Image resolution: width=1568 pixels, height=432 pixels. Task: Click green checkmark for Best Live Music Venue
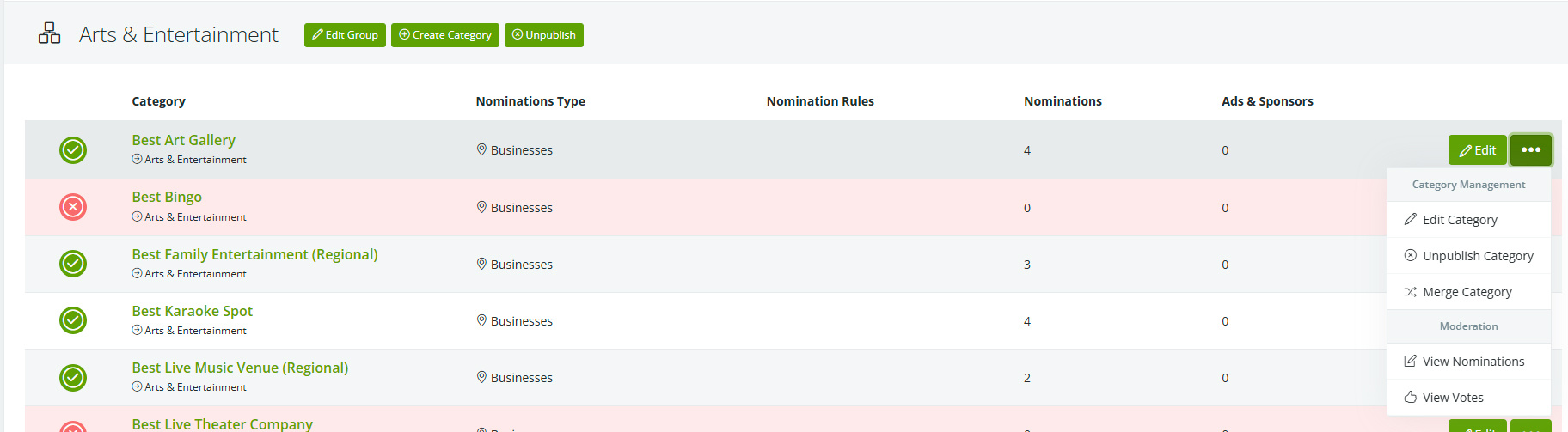[x=73, y=377]
